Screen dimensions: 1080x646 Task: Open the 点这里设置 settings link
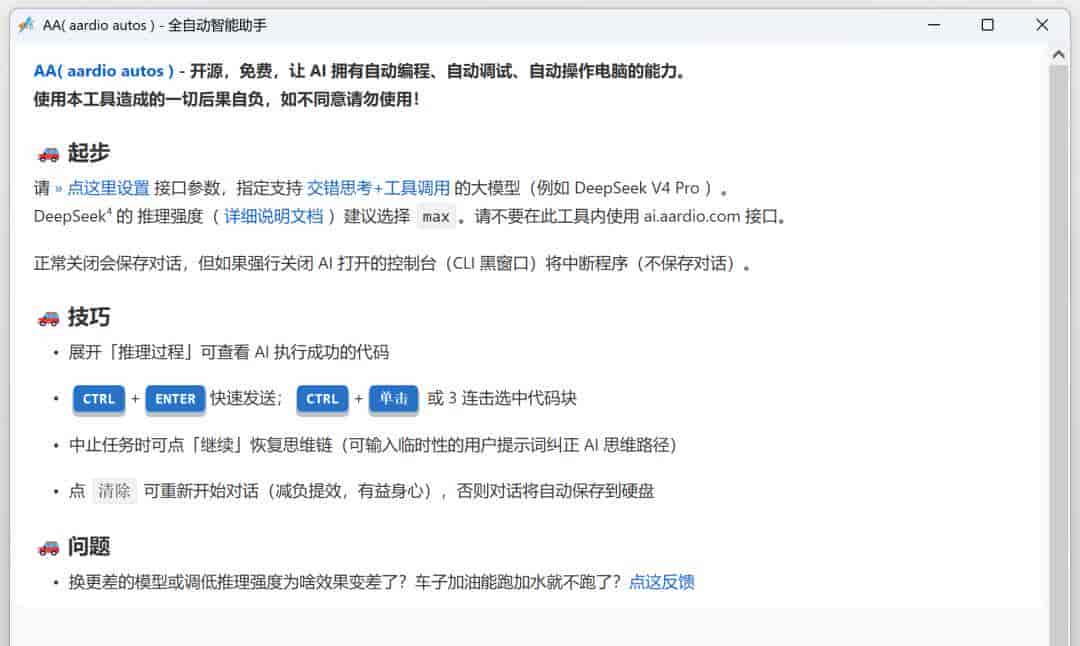click(x=108, y=188)
